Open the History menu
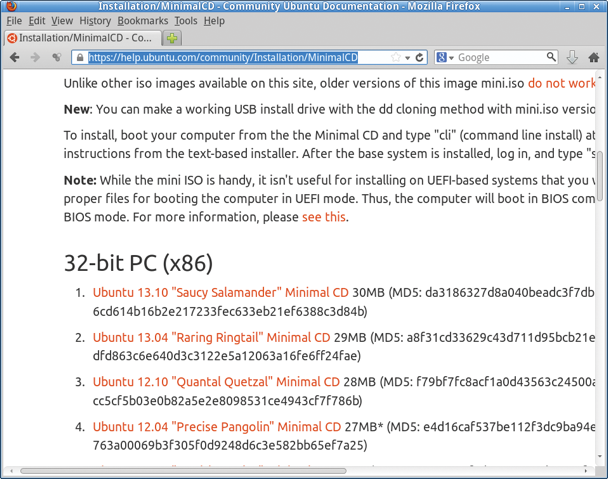 point(95,20)
